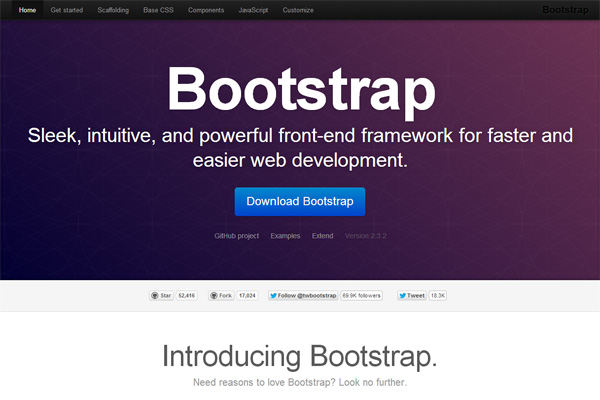Click the GitHub Star button
The image size is (600, 400).
[161, 296]
